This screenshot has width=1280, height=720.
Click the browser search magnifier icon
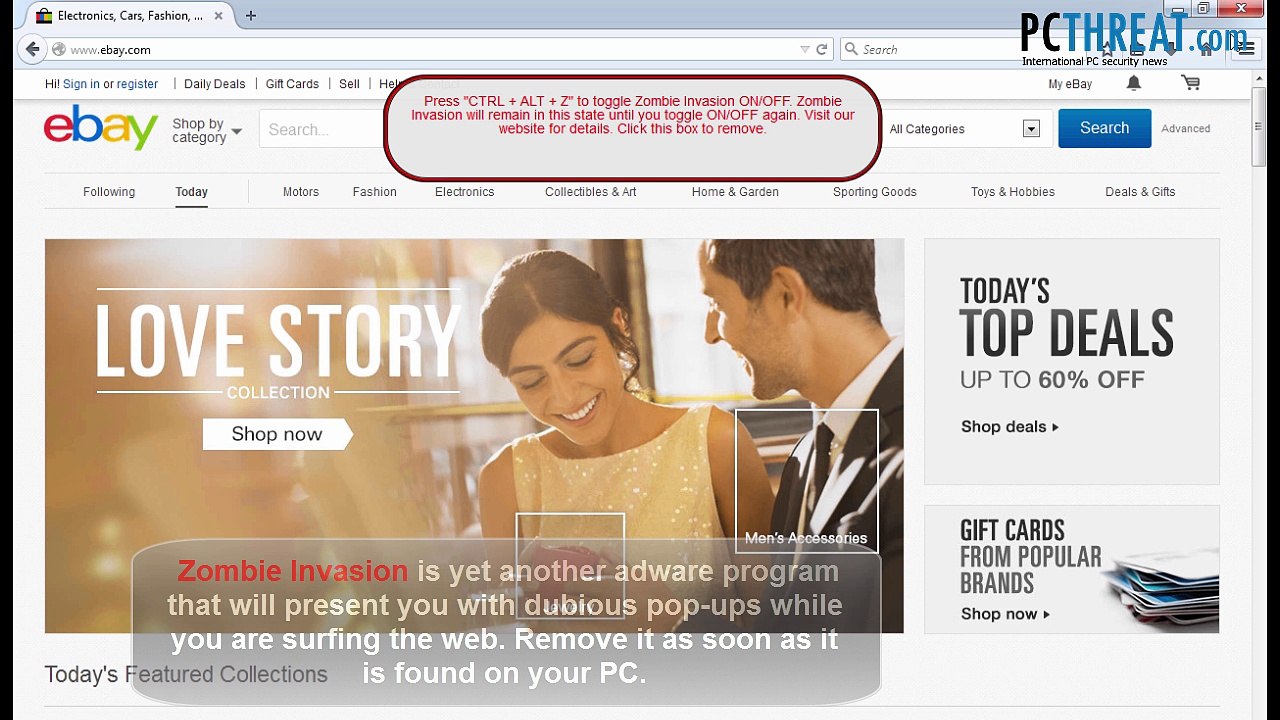851,49
